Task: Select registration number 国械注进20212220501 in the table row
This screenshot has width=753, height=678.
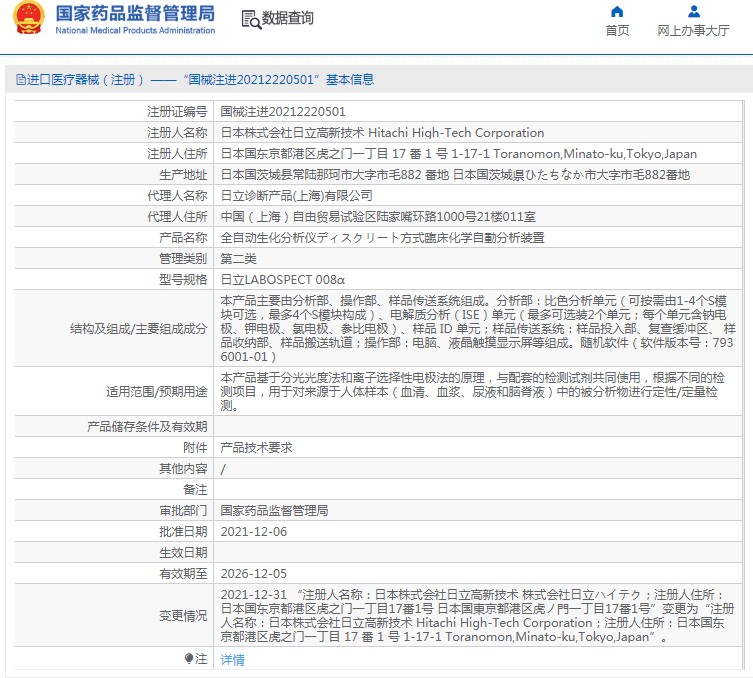Action: 283,111
